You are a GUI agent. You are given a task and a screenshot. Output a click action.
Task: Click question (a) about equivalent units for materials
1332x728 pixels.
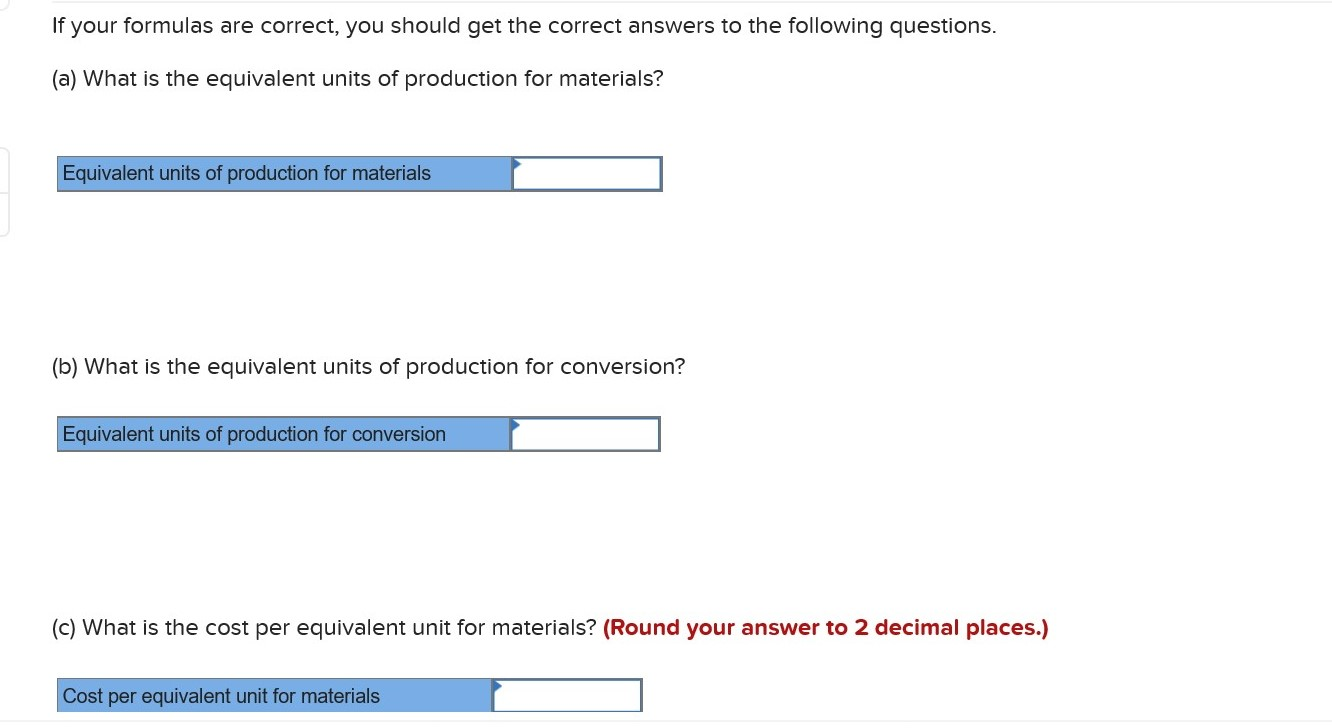pyautogui.click(x=357, y=78)
